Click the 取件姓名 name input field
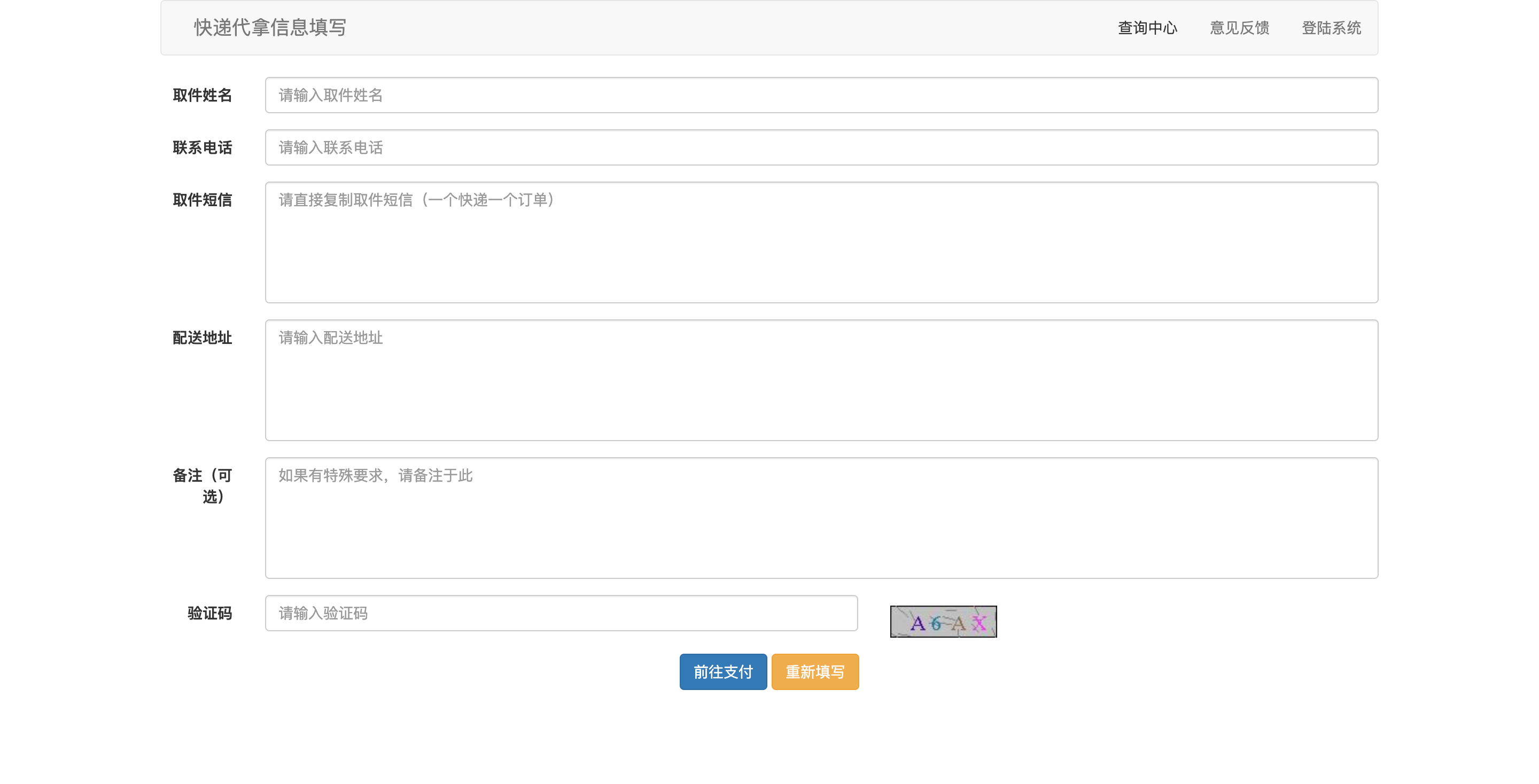Image resolution: width=1539 pixels, height=784 pixels. [x=821, y=95]
